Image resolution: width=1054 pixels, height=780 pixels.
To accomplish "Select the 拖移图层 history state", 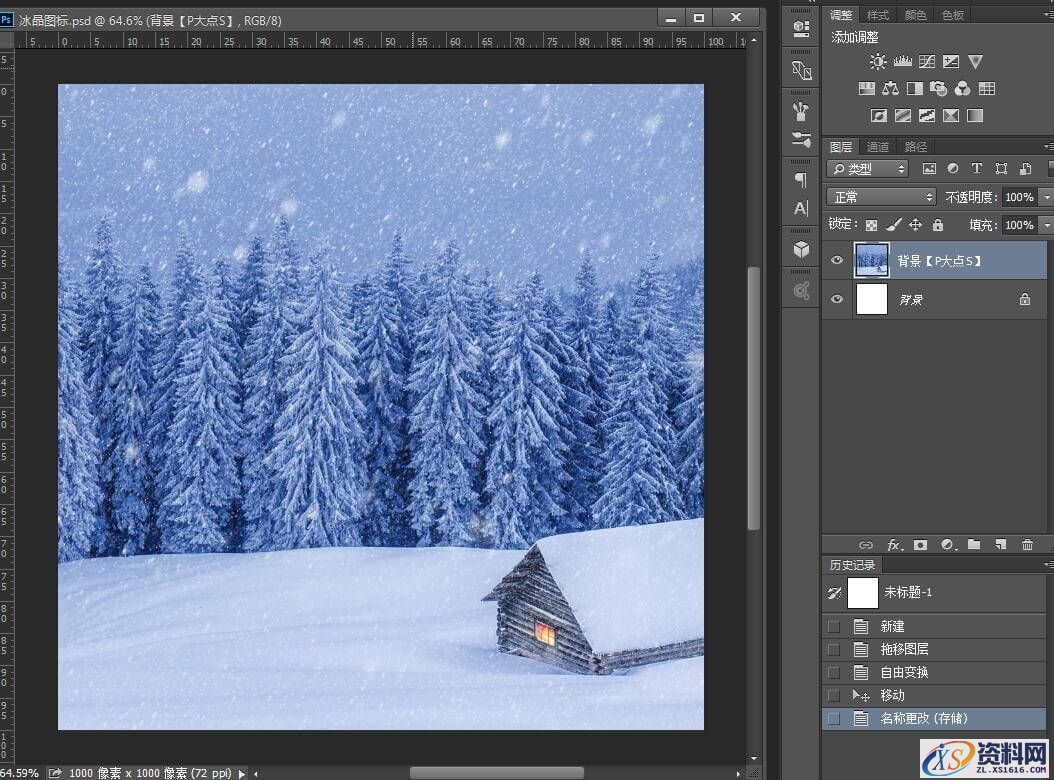I will [904, 649].
